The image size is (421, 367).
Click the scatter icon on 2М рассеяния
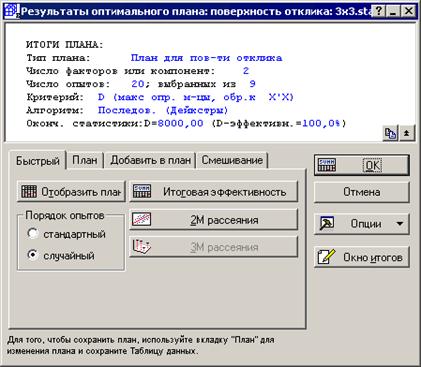coord(142,220)
